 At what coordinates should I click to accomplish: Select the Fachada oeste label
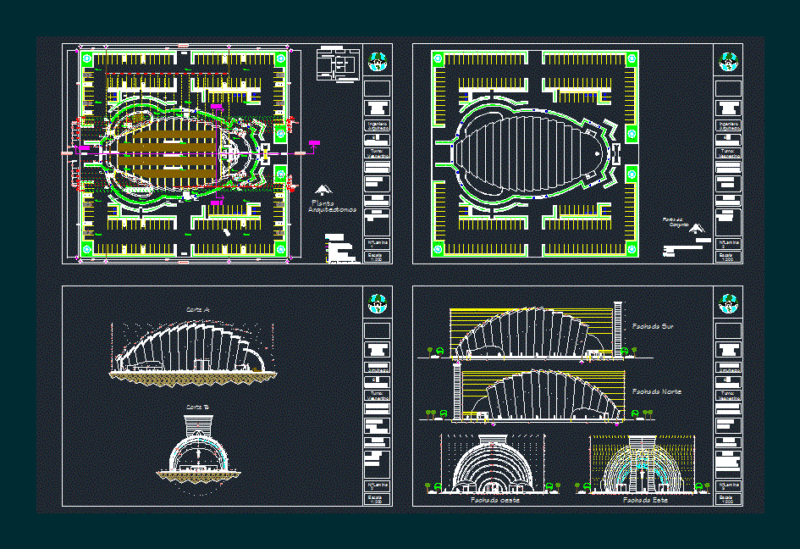[495, 500]
